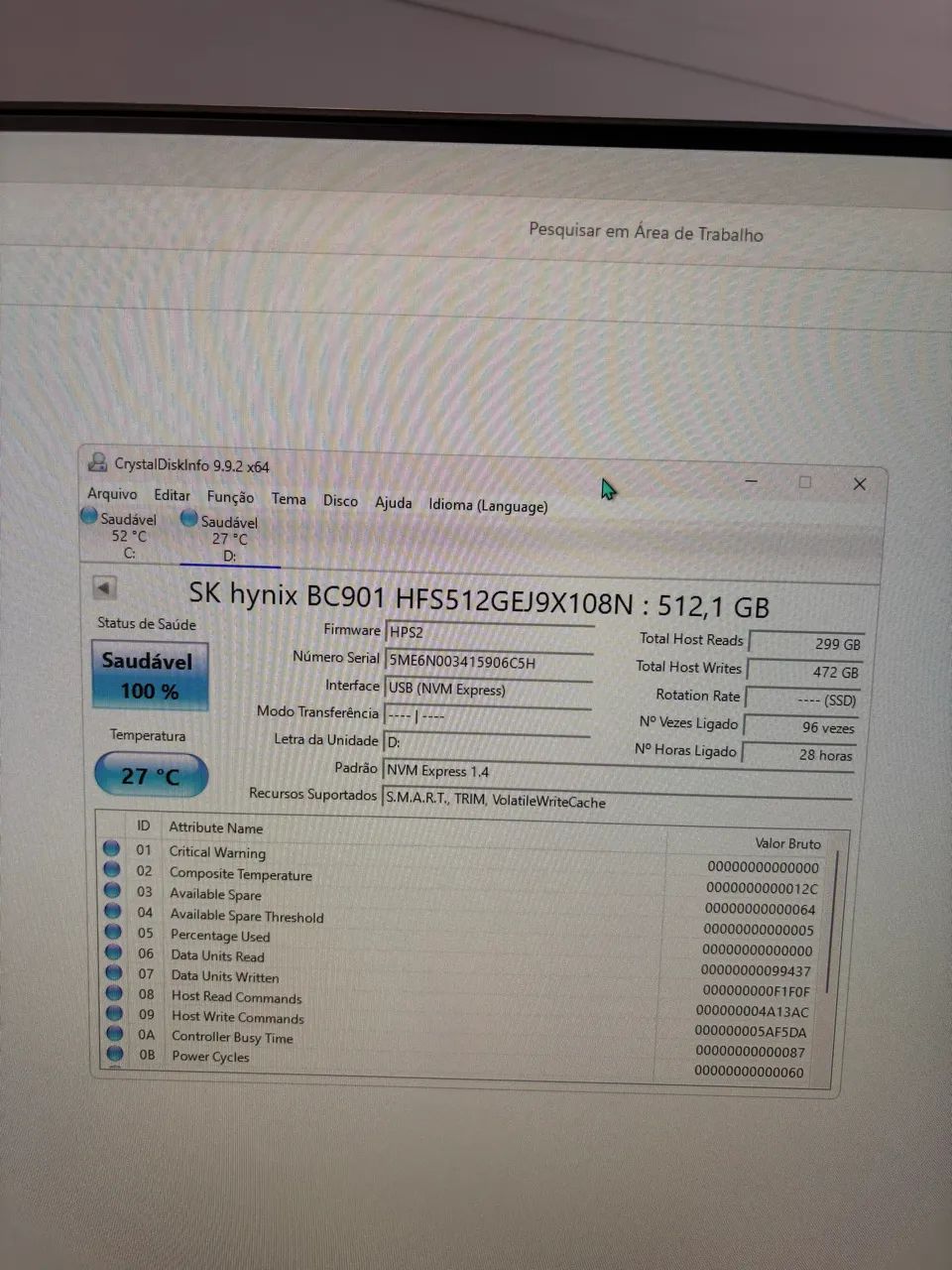Click the Valor Bruto column header
This screenshot has width=952, height=1270.
tap(788, 843)
